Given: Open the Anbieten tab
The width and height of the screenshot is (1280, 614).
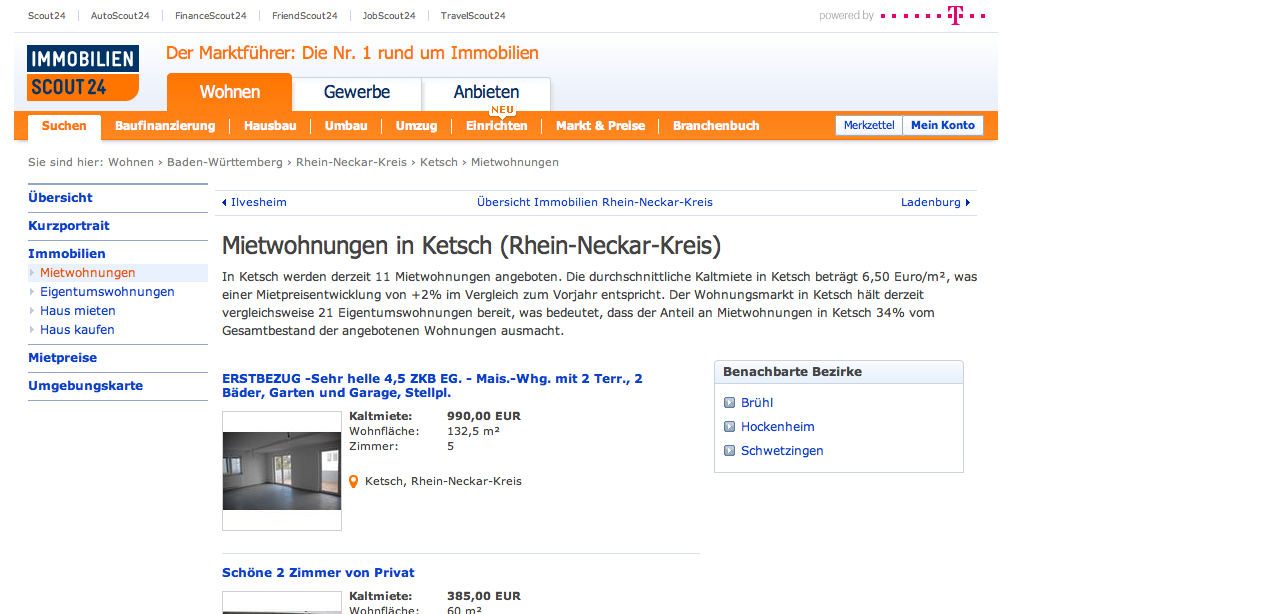Looking at the screenshot, I should (x=486, y=93).
